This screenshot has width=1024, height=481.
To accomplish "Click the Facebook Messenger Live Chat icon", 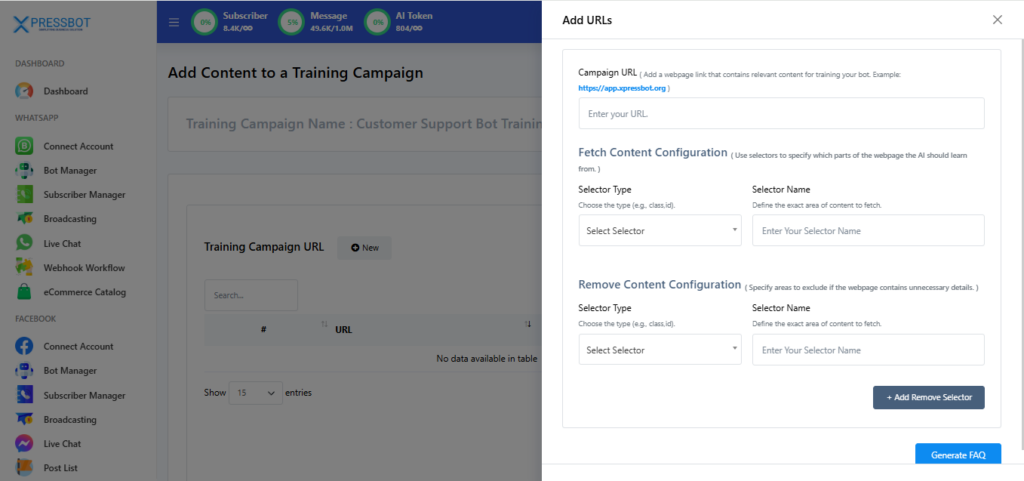I will point(25,443).
